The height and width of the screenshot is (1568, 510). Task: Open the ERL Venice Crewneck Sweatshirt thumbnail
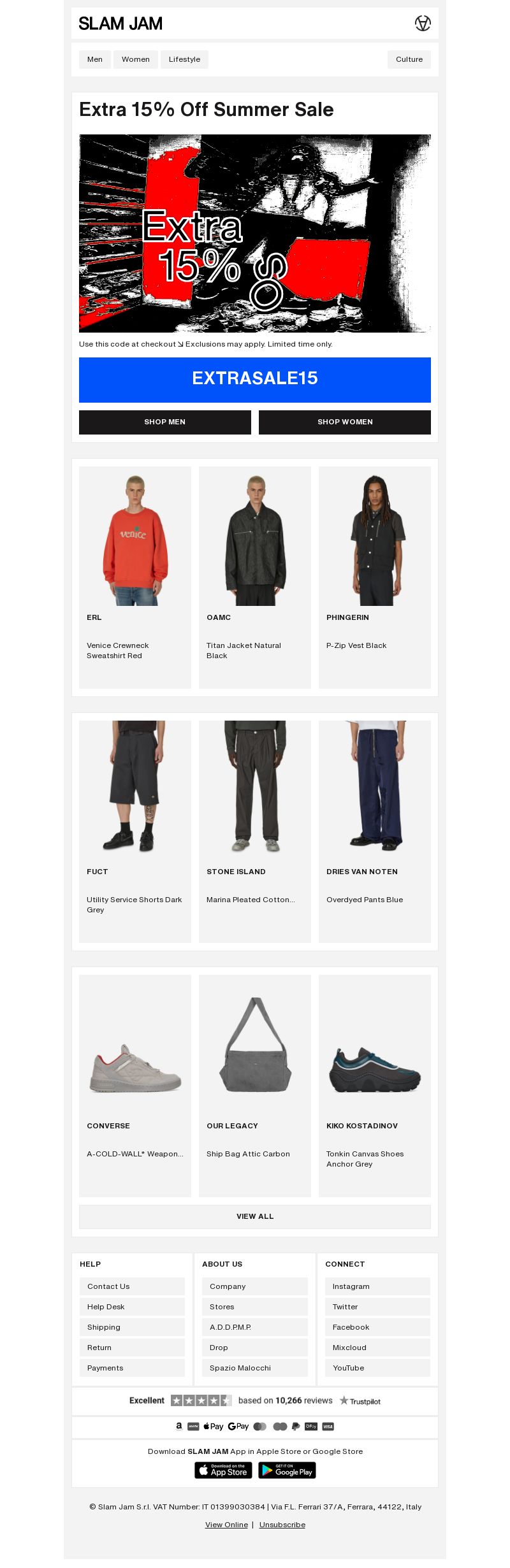coord(135,536)
